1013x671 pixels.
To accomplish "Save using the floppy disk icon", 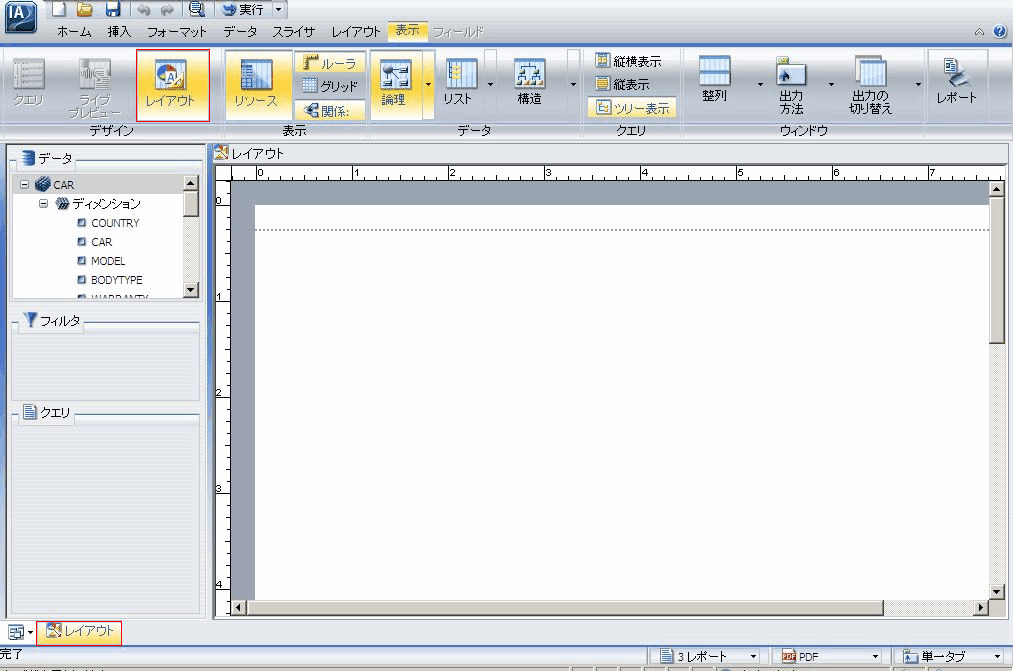I will pos(113,9).
